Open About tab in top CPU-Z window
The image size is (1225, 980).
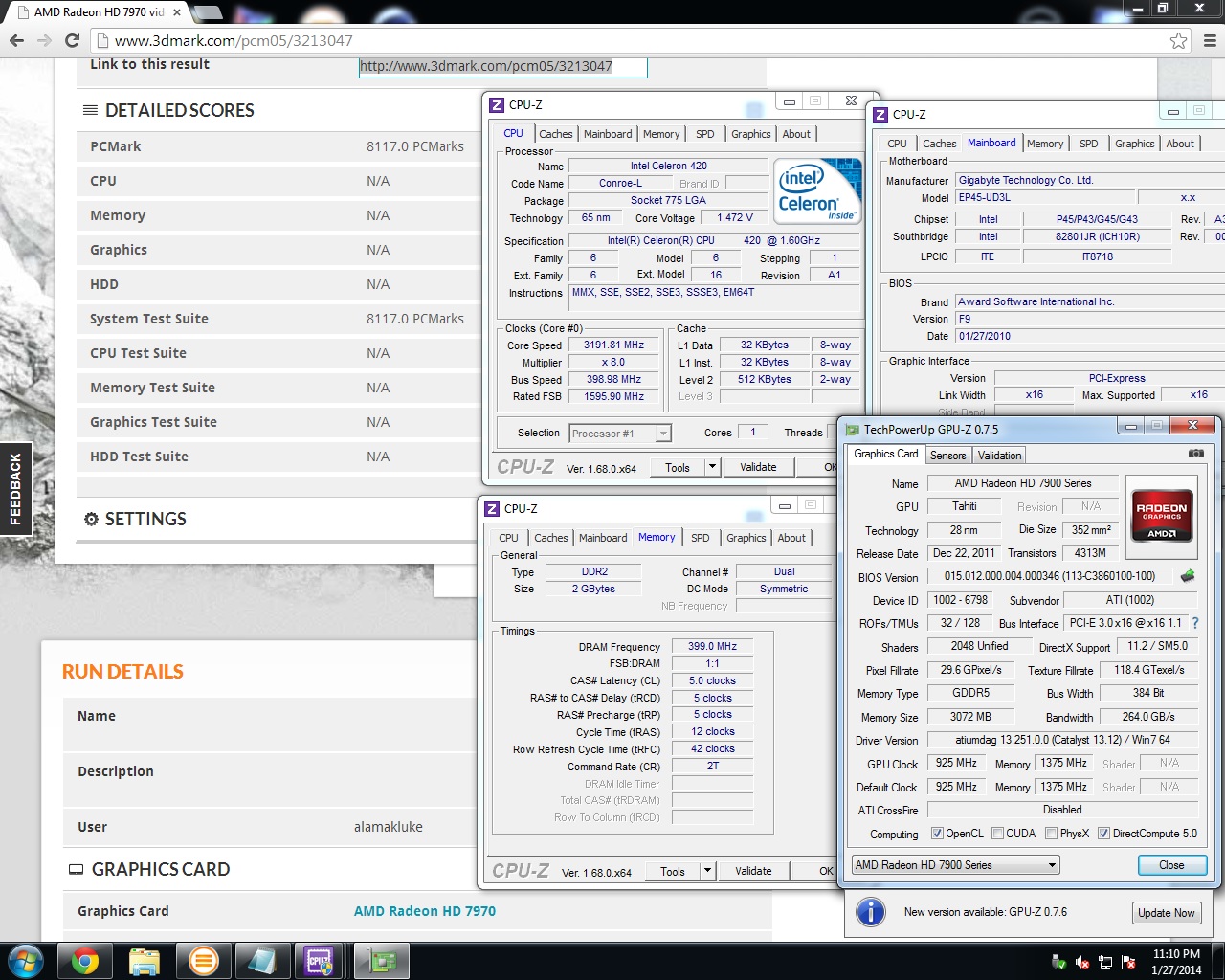point(796,134)
